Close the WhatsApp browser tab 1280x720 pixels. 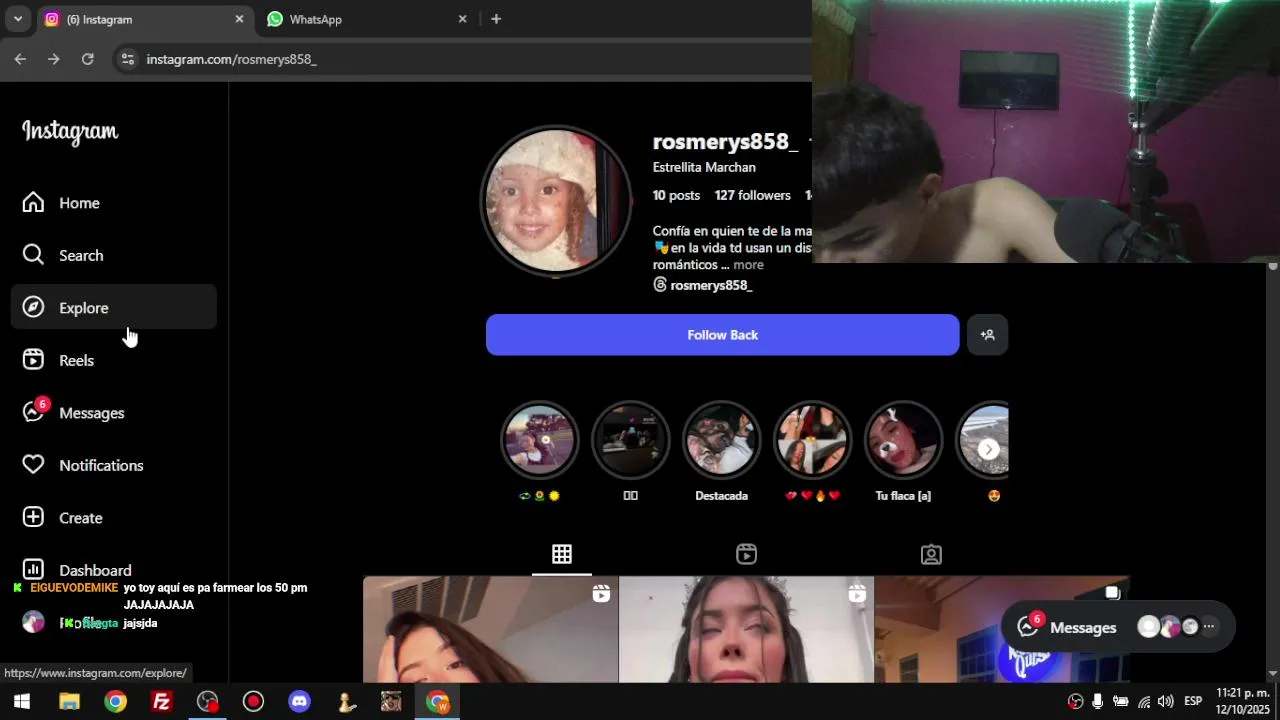coord(462,19)
